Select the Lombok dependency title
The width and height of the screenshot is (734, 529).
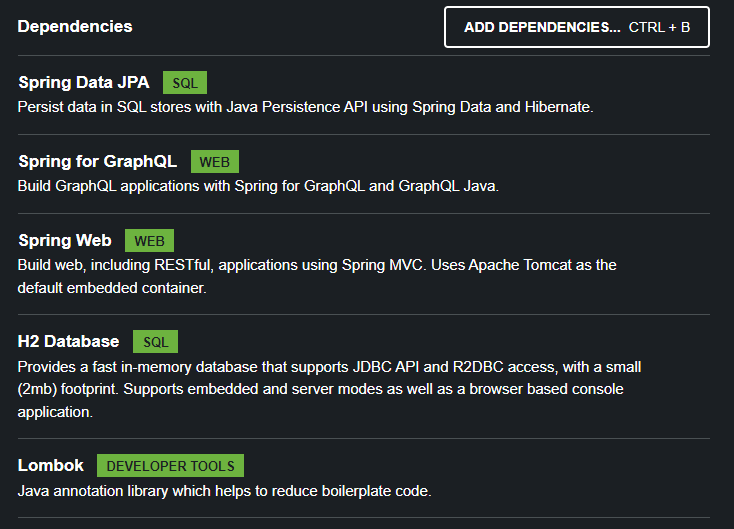pos(51,465)
